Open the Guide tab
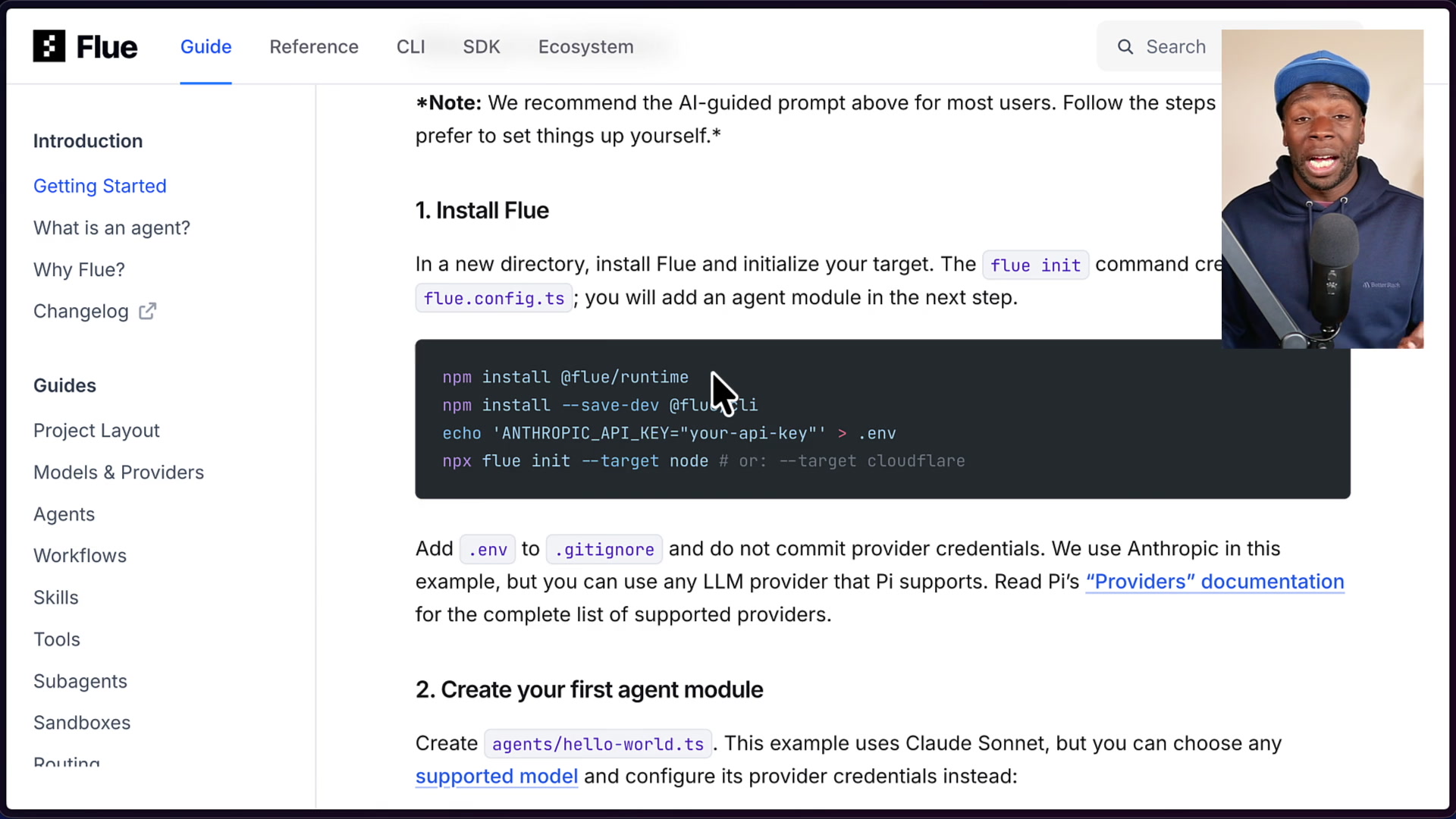 point(206,47)
